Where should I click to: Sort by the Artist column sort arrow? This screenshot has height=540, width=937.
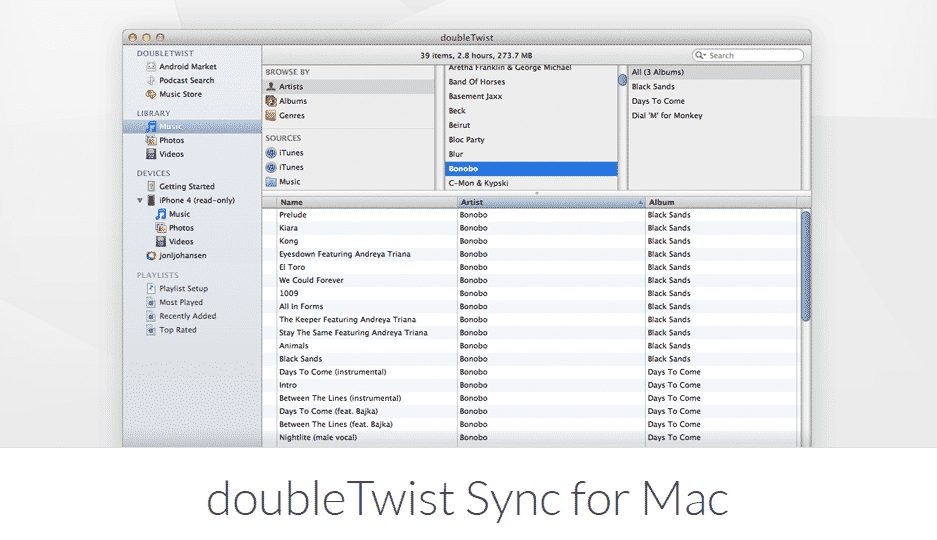tap(640, 202)
